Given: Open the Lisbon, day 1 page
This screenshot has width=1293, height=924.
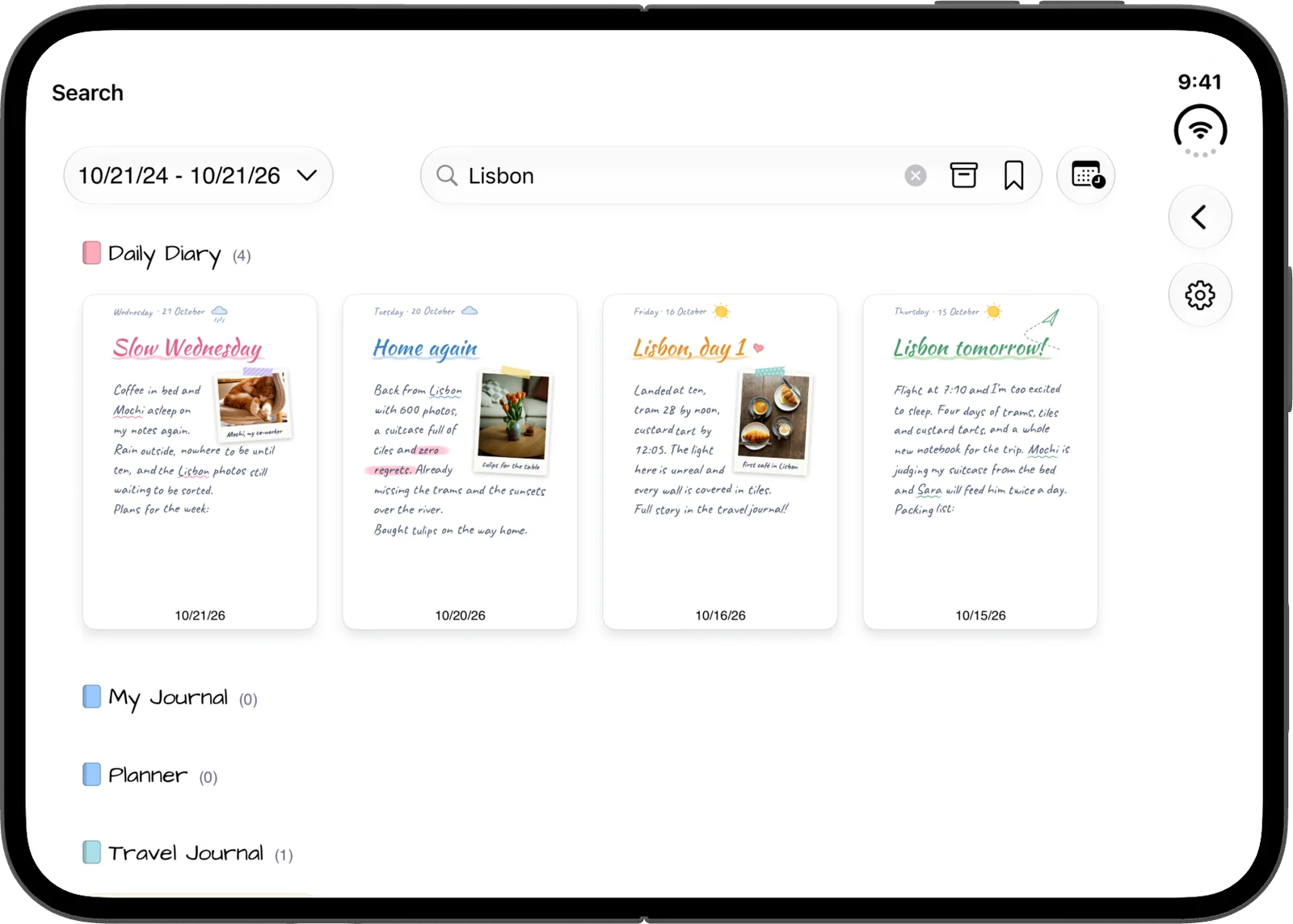Looking at the screenshot, I should (x=720, y=461).
